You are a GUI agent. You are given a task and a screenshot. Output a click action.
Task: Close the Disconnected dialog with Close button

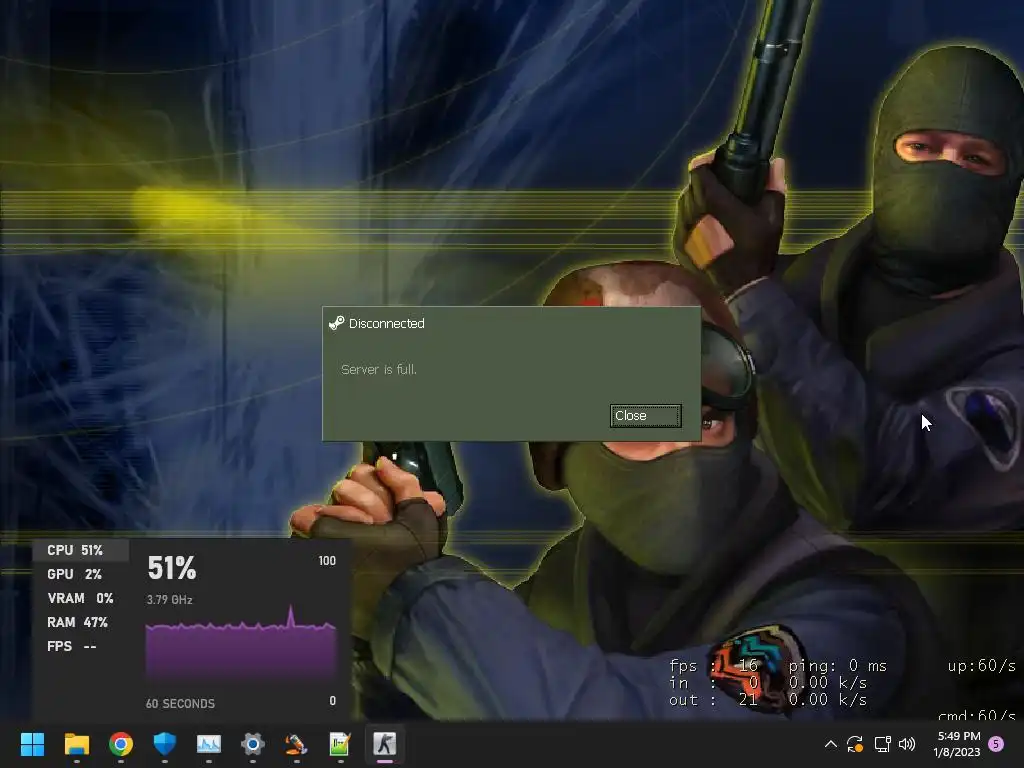(645, 416)
